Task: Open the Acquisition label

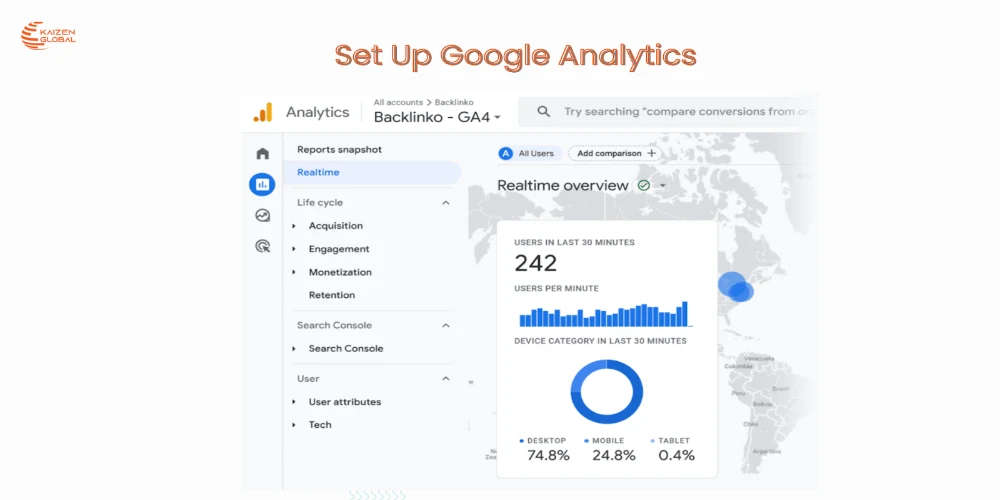Action: coord(335,226)
